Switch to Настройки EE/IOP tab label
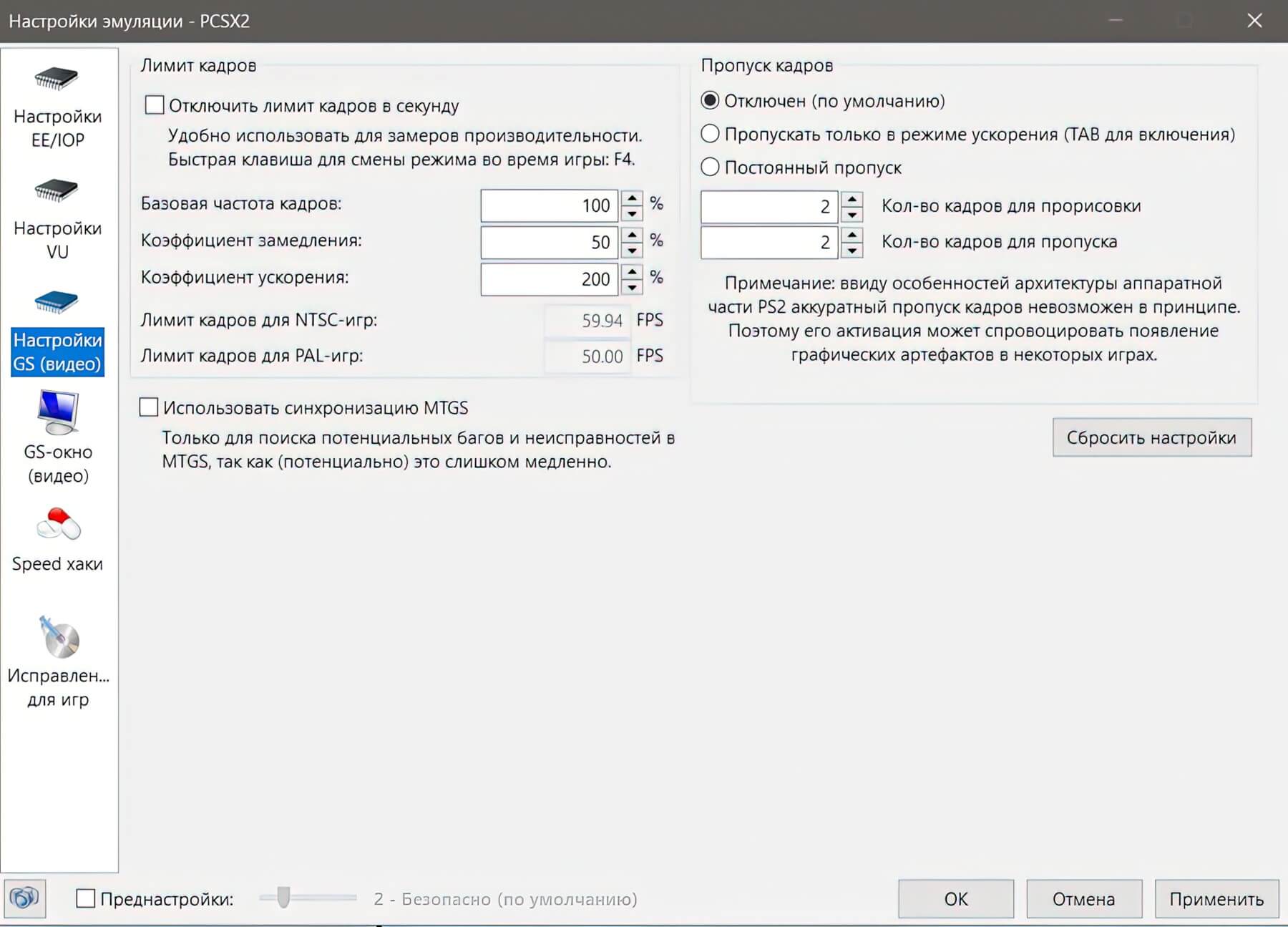Viewport: 1288px width, 927px height. pyautogui.click(x=58, y=128)
